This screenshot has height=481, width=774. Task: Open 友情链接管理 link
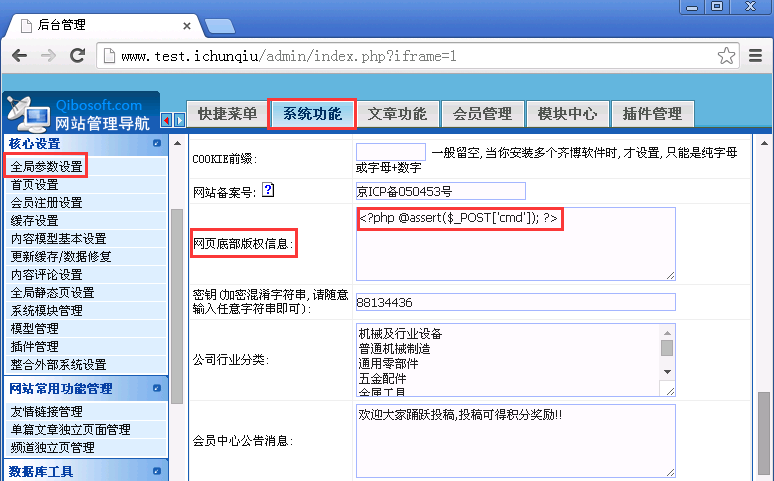pyautogui.click(x=46, y=411)
